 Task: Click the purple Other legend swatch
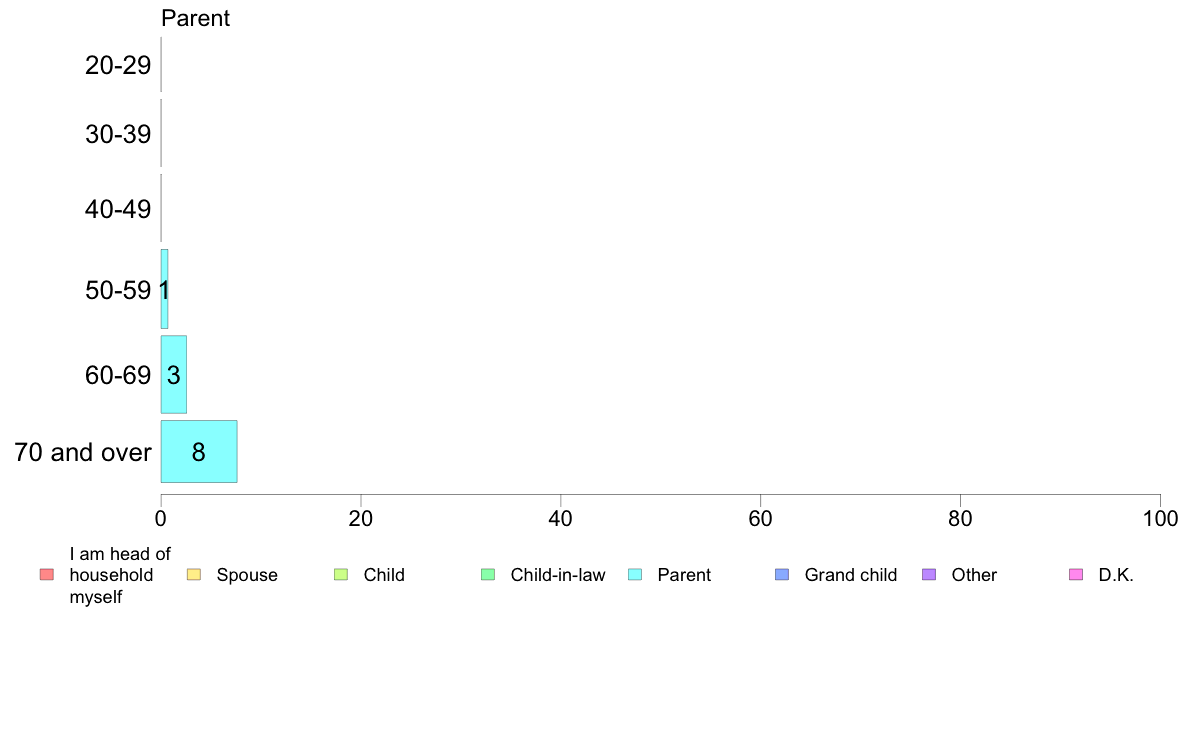tap(929, 575)
